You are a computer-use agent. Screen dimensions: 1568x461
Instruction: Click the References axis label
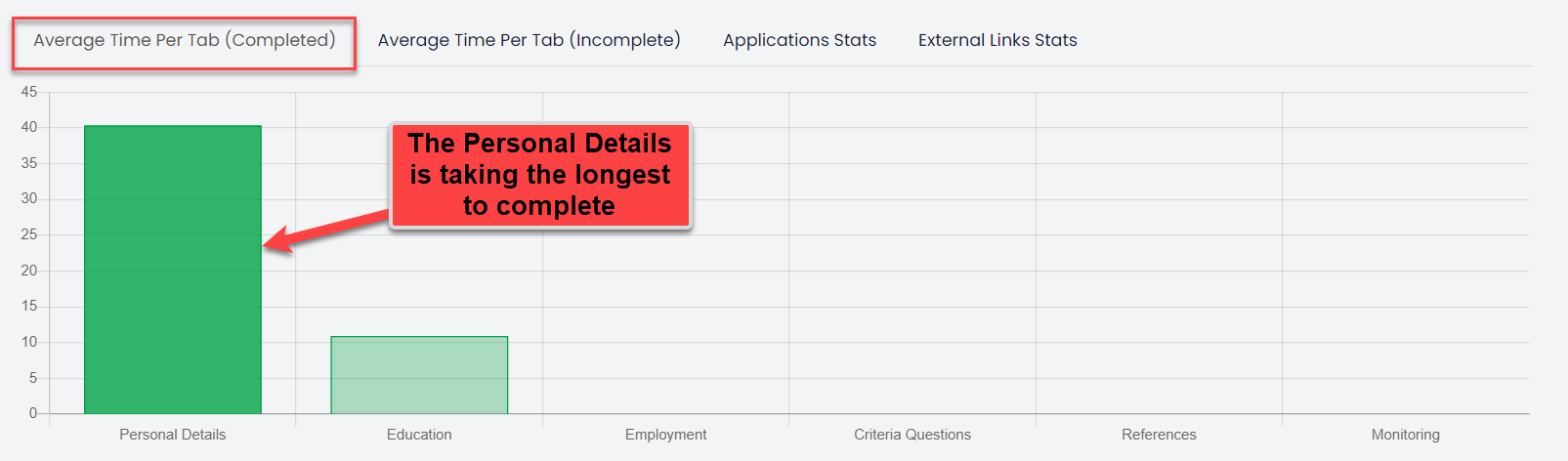click(x=1159, y=435)
